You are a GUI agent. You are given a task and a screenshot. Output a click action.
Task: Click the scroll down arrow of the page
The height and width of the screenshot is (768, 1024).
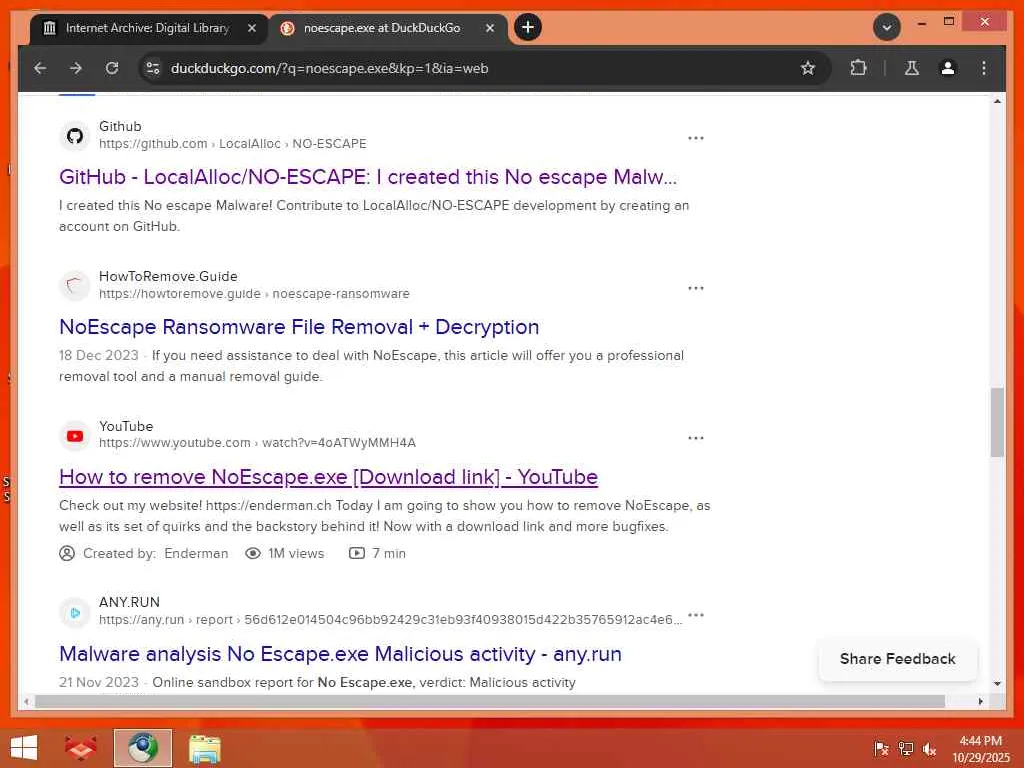point(997,684)
